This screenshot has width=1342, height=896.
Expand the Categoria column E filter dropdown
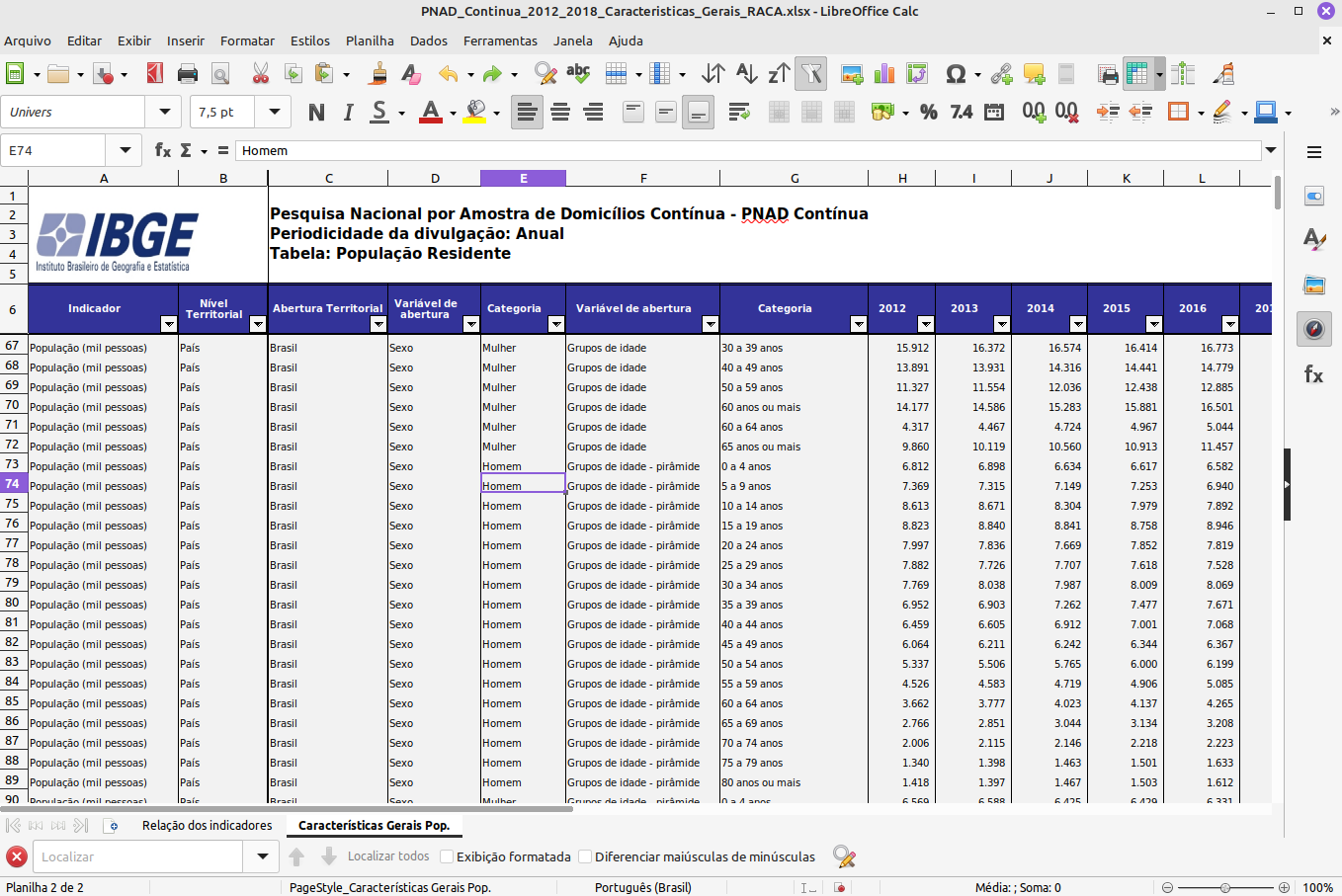click(555, 324)
